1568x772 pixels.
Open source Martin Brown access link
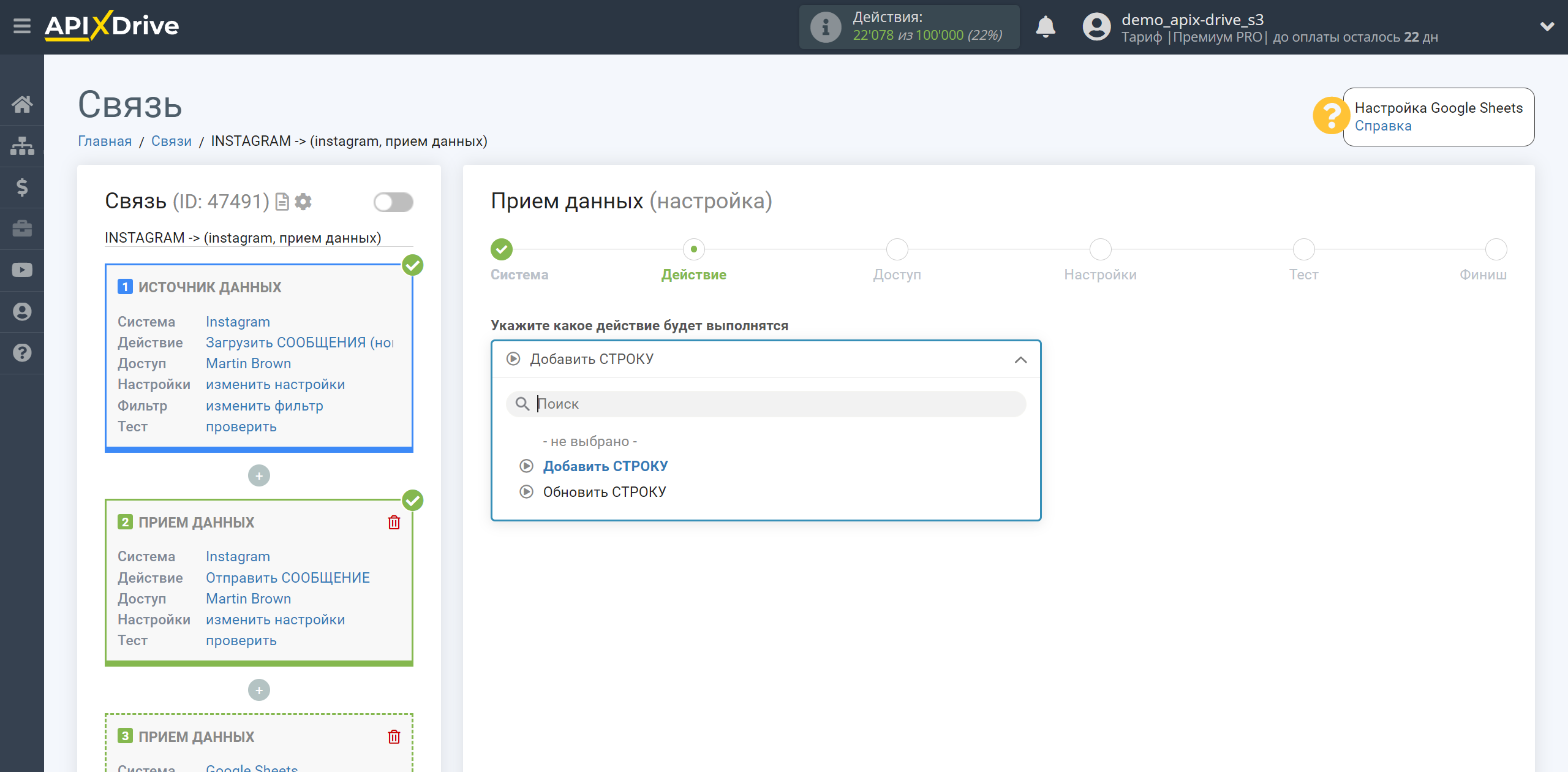pos(248,364)
